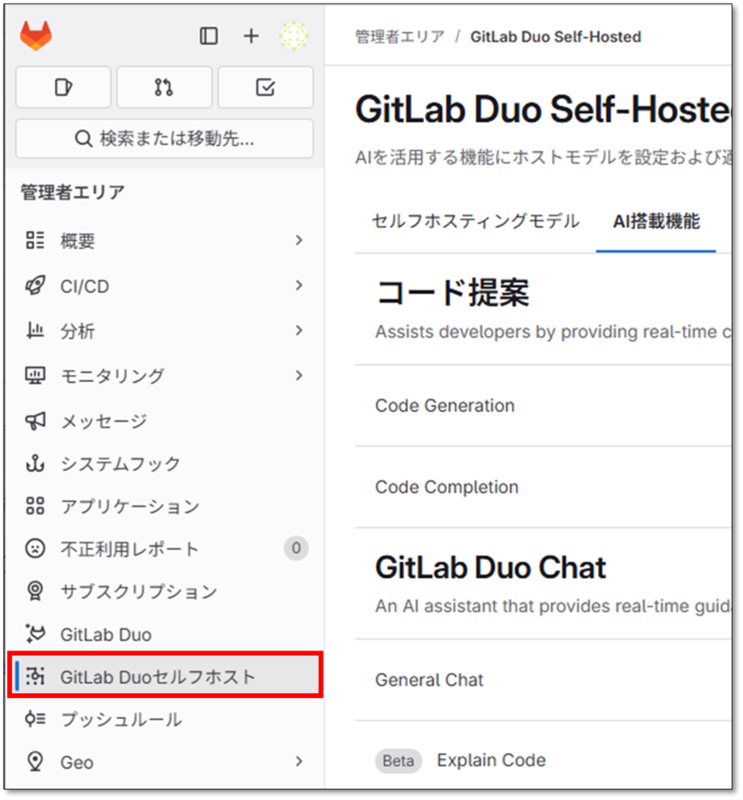
Task: Click the 不正利用レポート sad face icon
Action: [x=35, y=548]
